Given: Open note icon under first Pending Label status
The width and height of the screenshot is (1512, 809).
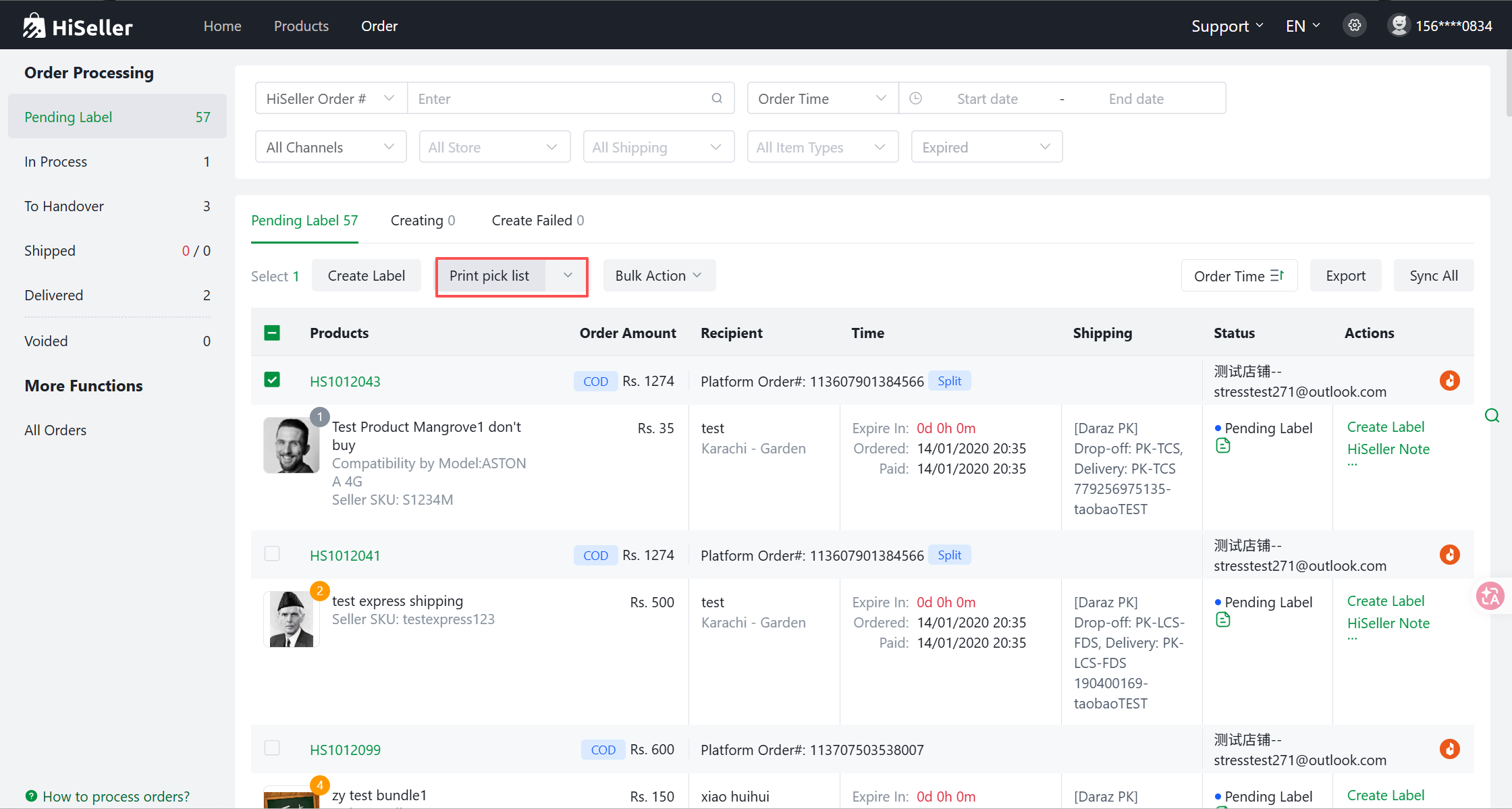Looking at the screenshot, I should [x=1222, y=446].
